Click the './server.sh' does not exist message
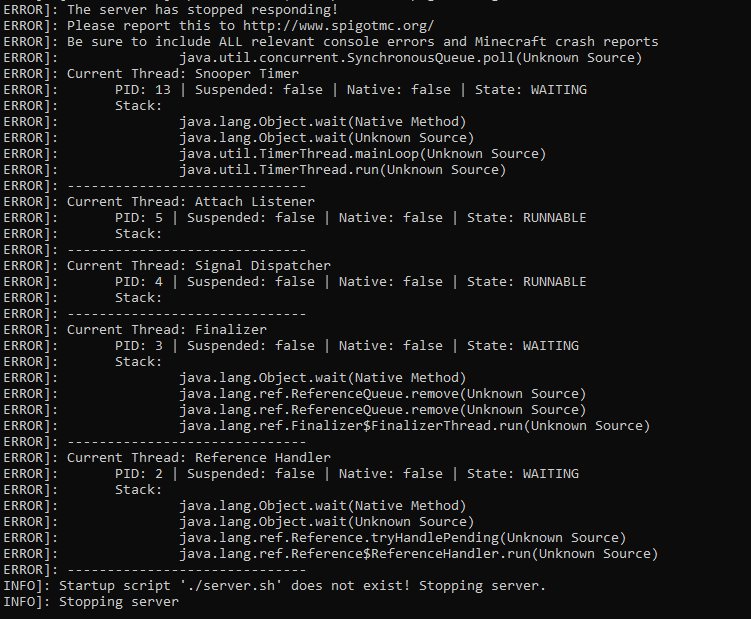 (x=302, y=585)
